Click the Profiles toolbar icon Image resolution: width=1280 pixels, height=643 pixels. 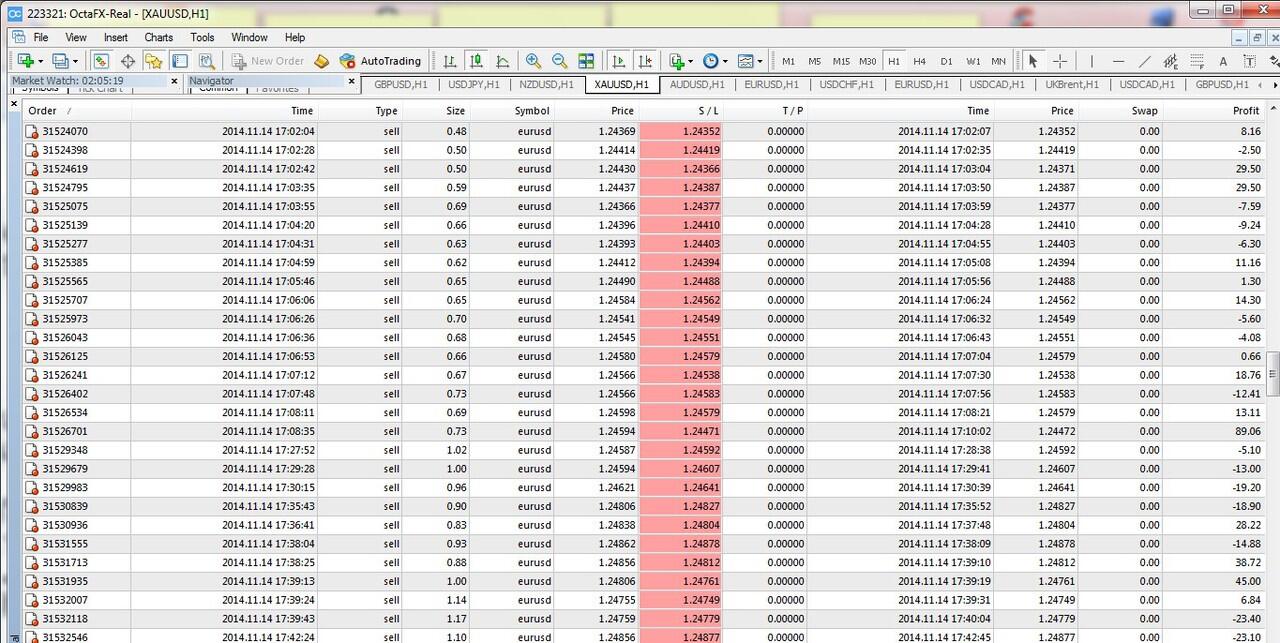(60, 61)
